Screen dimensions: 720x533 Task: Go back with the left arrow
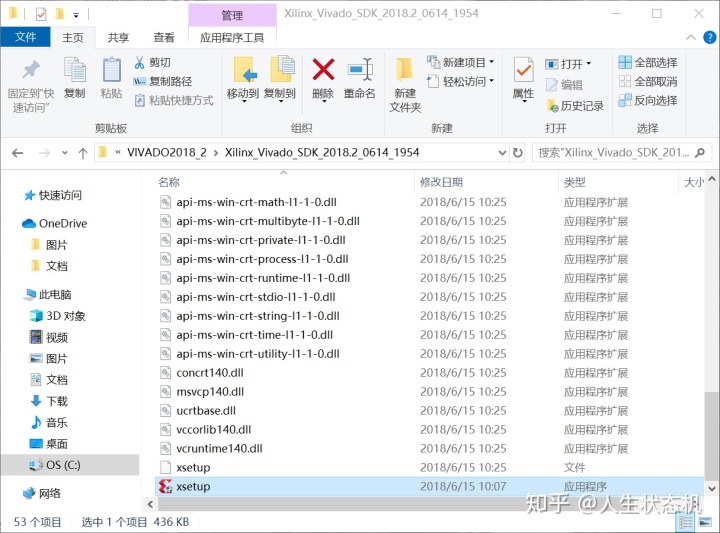tap(17, 153)
